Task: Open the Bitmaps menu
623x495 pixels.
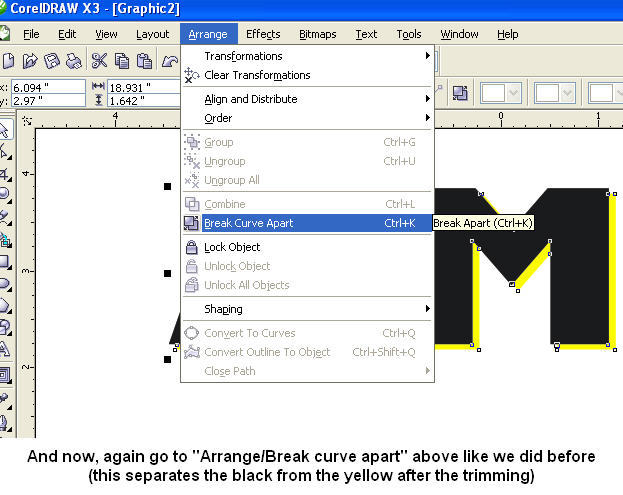Action: click(317, 34)
